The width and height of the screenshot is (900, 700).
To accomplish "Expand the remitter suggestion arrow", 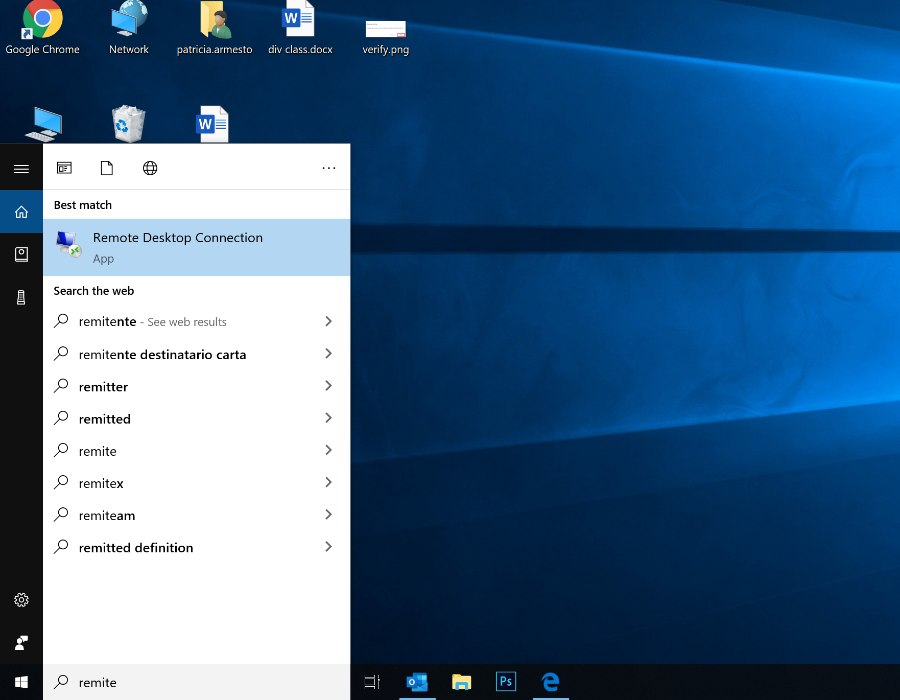I will (x=328, y=386).
